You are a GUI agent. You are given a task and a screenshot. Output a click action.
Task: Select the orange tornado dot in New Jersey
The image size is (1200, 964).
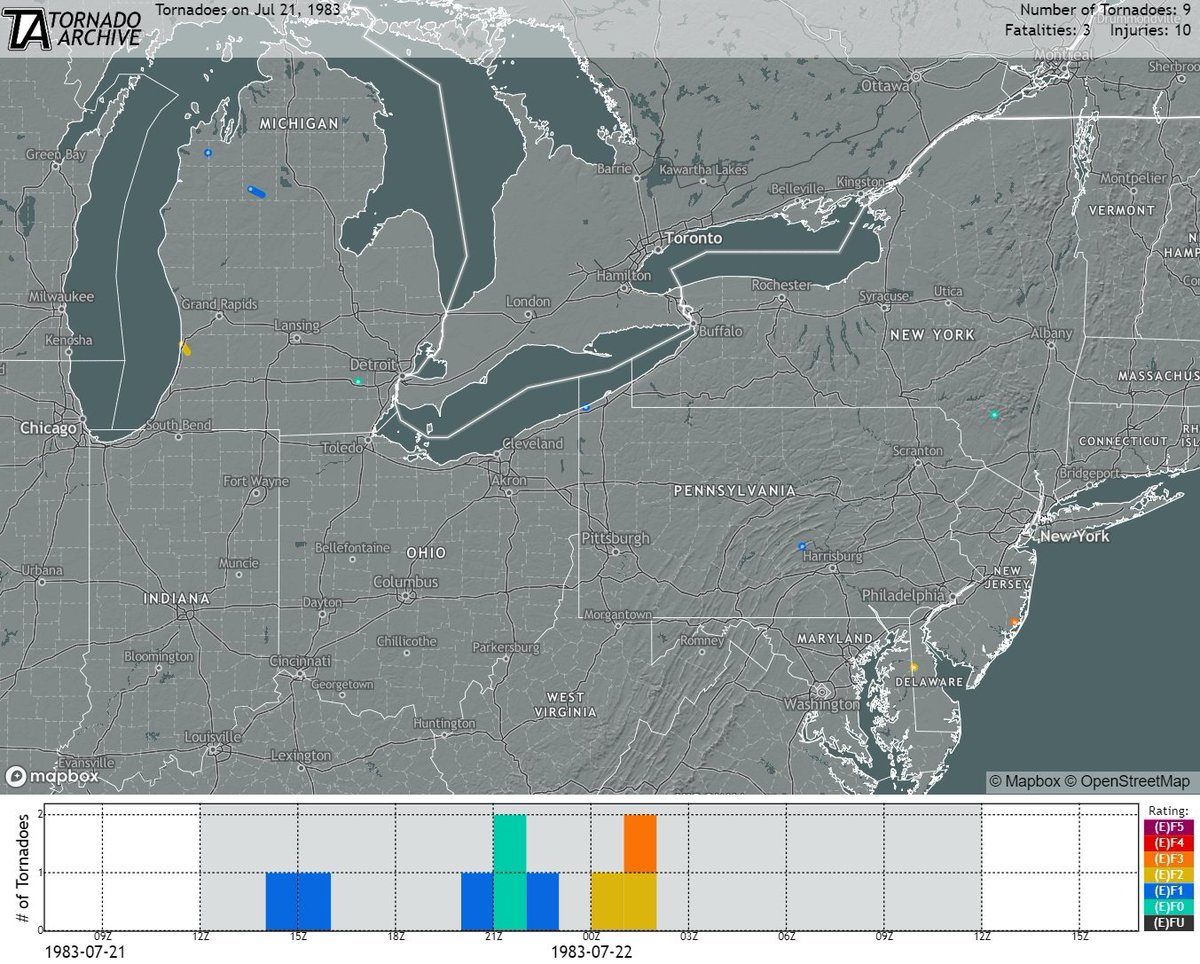pyautogui.click(x=1013, y=622)
